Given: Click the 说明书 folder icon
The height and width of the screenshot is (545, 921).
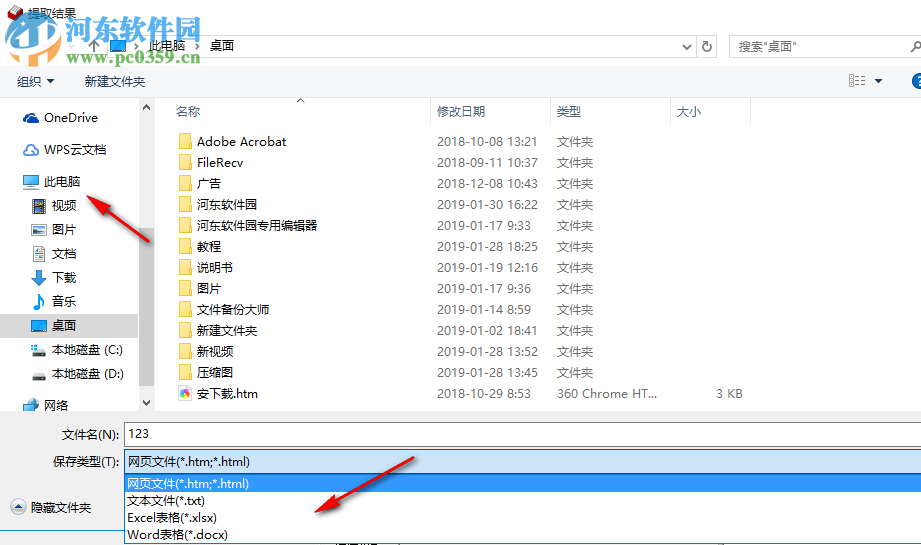Looking at the screenshot, I should click(x=185, y=268).
